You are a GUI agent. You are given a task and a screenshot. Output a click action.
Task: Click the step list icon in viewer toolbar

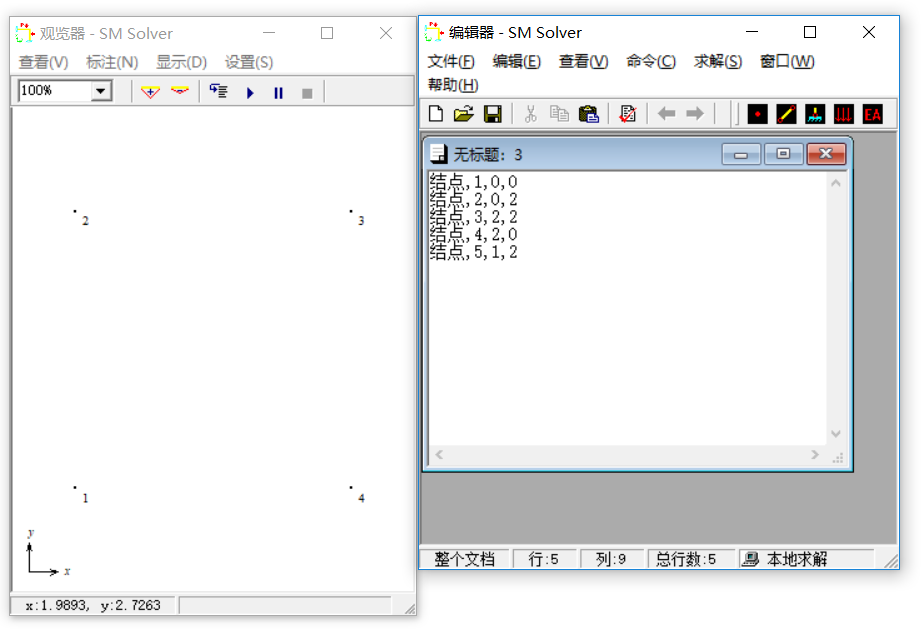click(x=218, y=92)
